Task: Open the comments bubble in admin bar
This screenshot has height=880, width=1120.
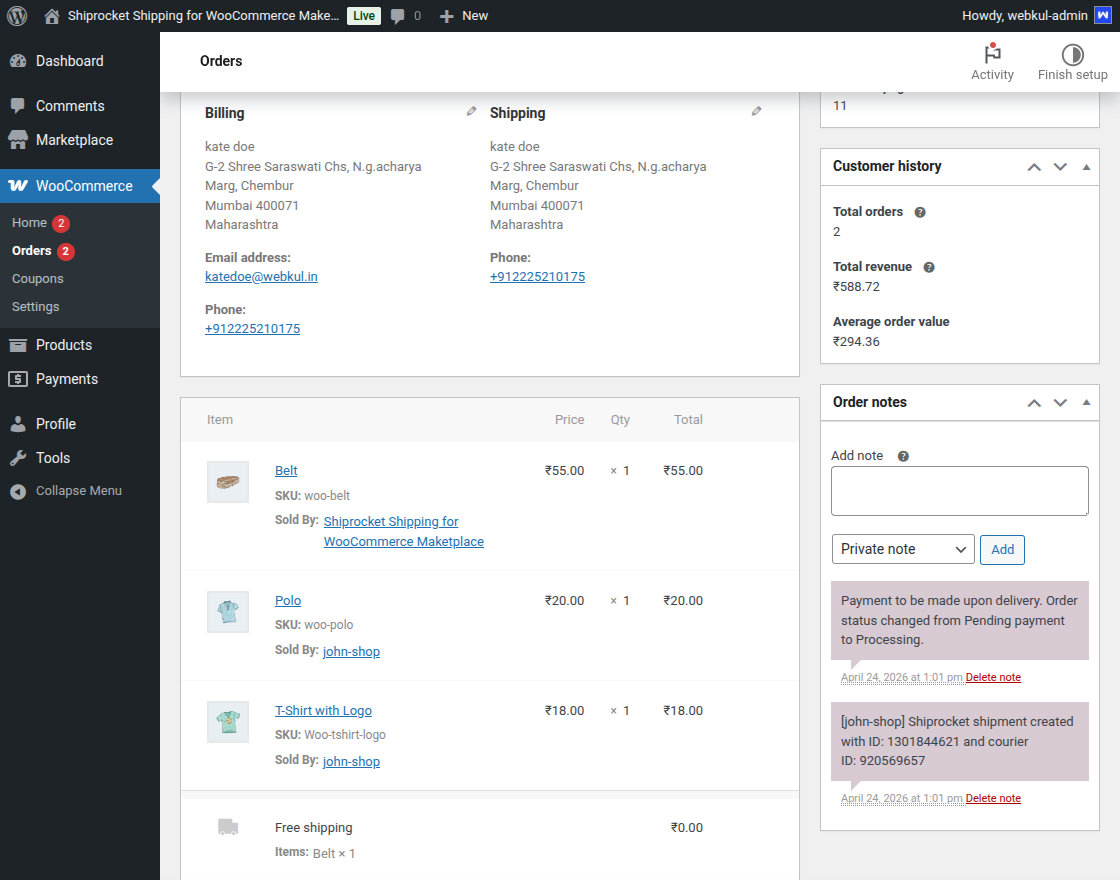Action: 398,16
